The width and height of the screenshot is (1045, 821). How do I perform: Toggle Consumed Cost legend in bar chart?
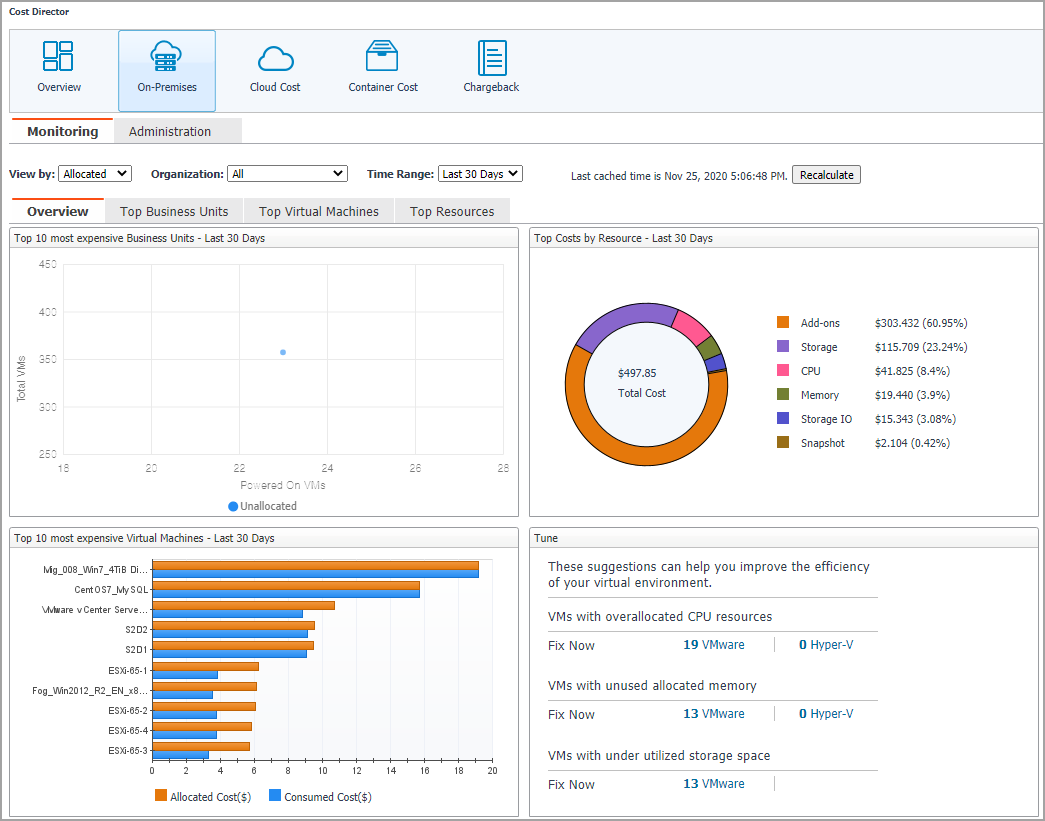coord(275,797)
